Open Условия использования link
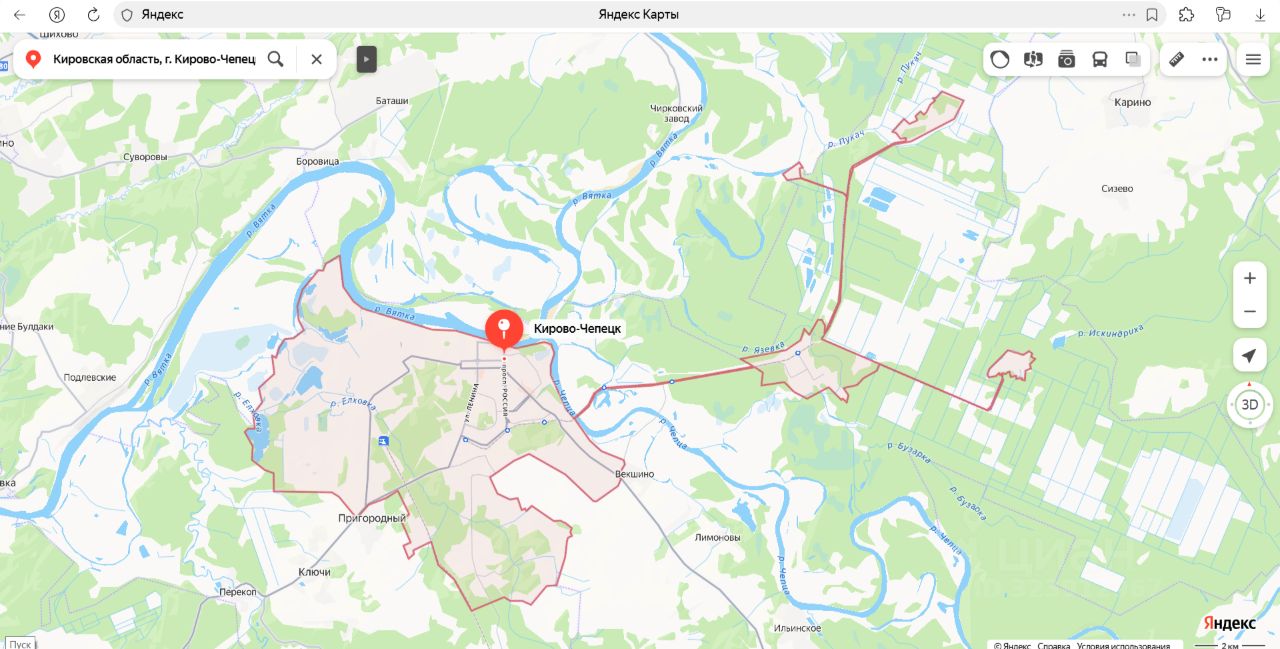1280x649 pixels. (x=1123, y=646)
